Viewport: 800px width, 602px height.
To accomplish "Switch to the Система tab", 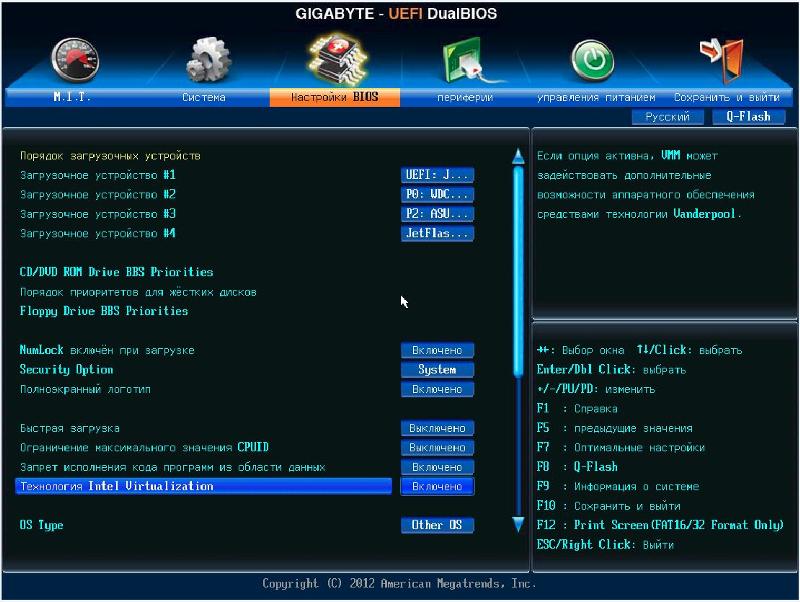I will pos(204,97).
